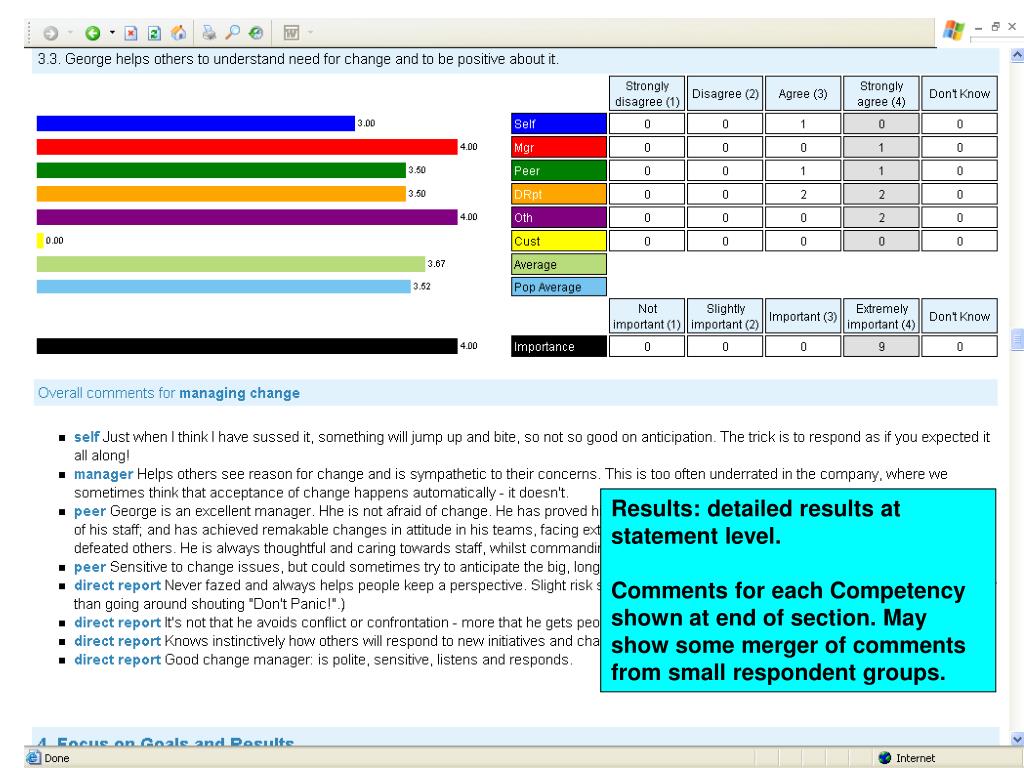
Task: Click the 0.00 Cust value label
Action: pyautogui.click(x=55, y=240)
